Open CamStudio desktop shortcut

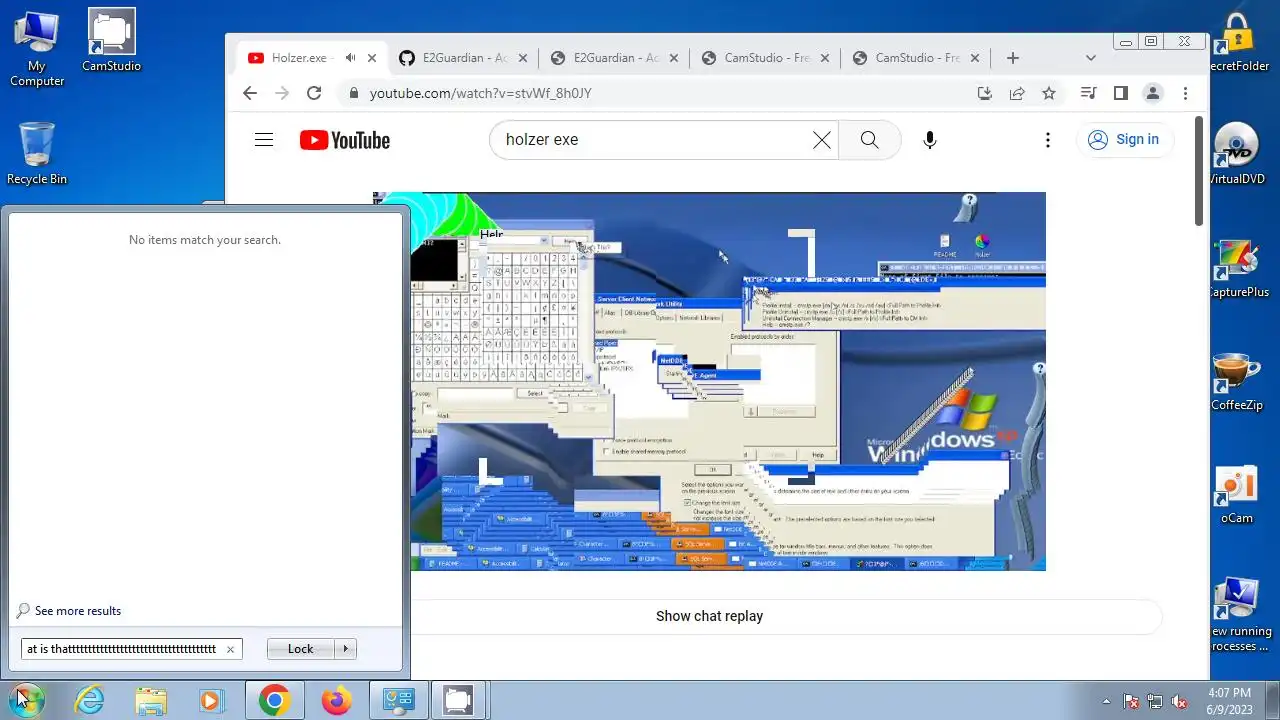(x=111, y=41)
